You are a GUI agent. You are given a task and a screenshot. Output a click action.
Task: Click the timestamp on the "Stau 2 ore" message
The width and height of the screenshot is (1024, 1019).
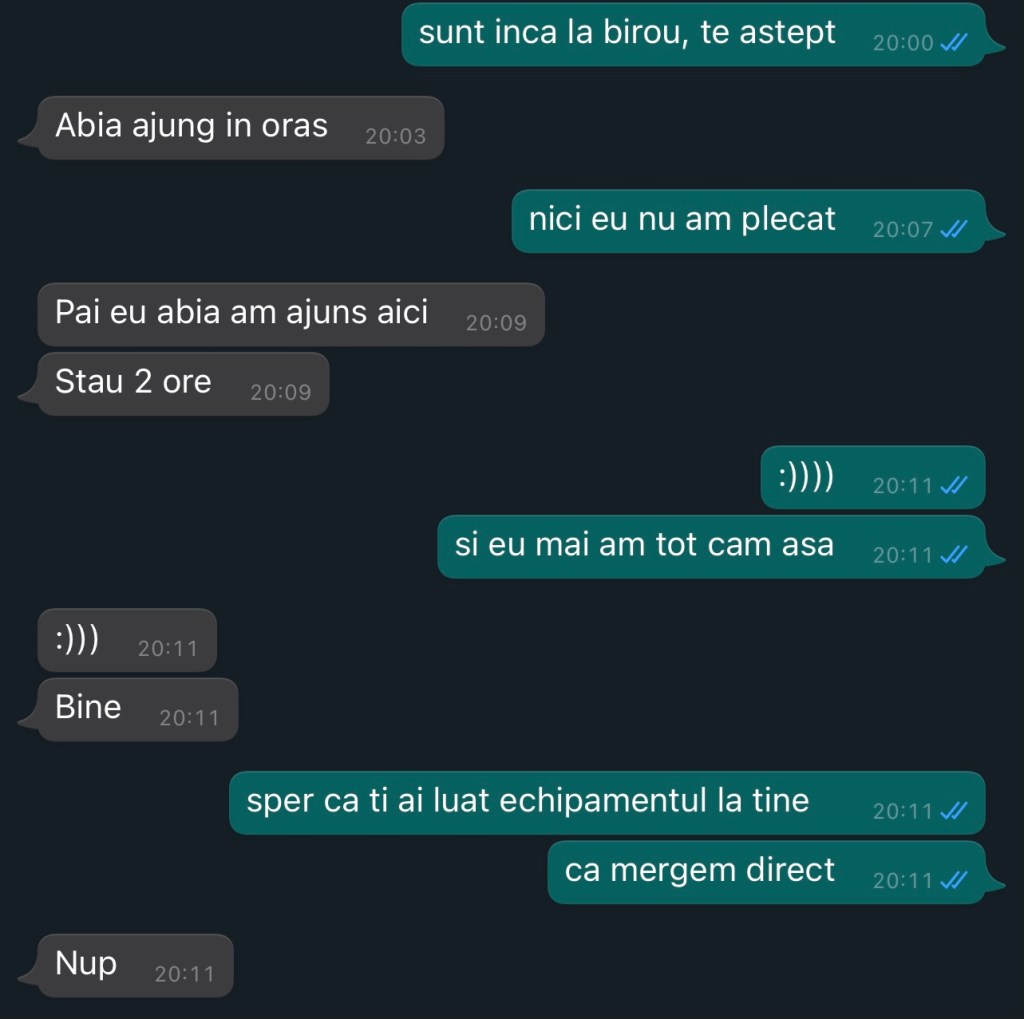[x=280, y=393]
